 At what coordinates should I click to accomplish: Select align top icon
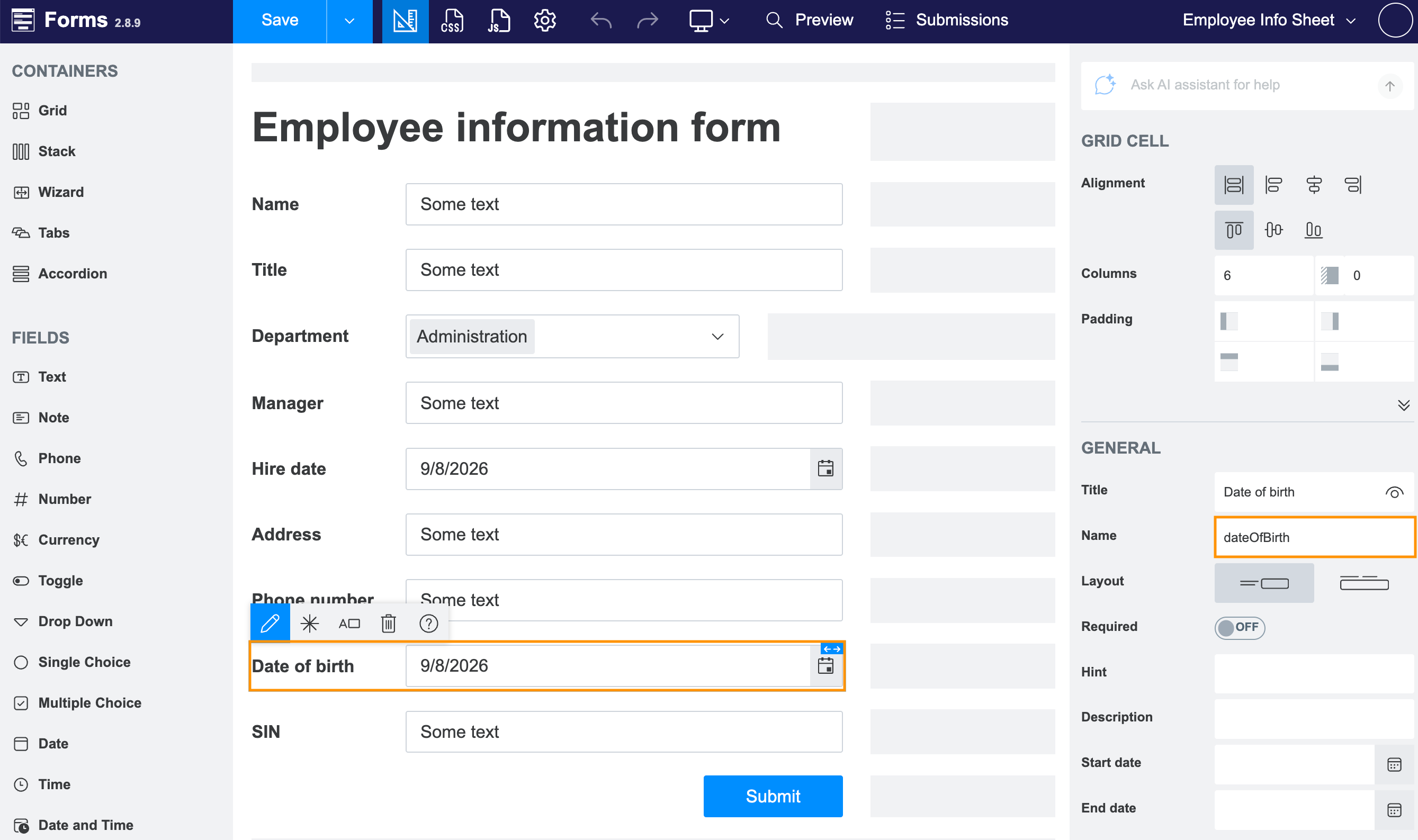point(1234,230)
